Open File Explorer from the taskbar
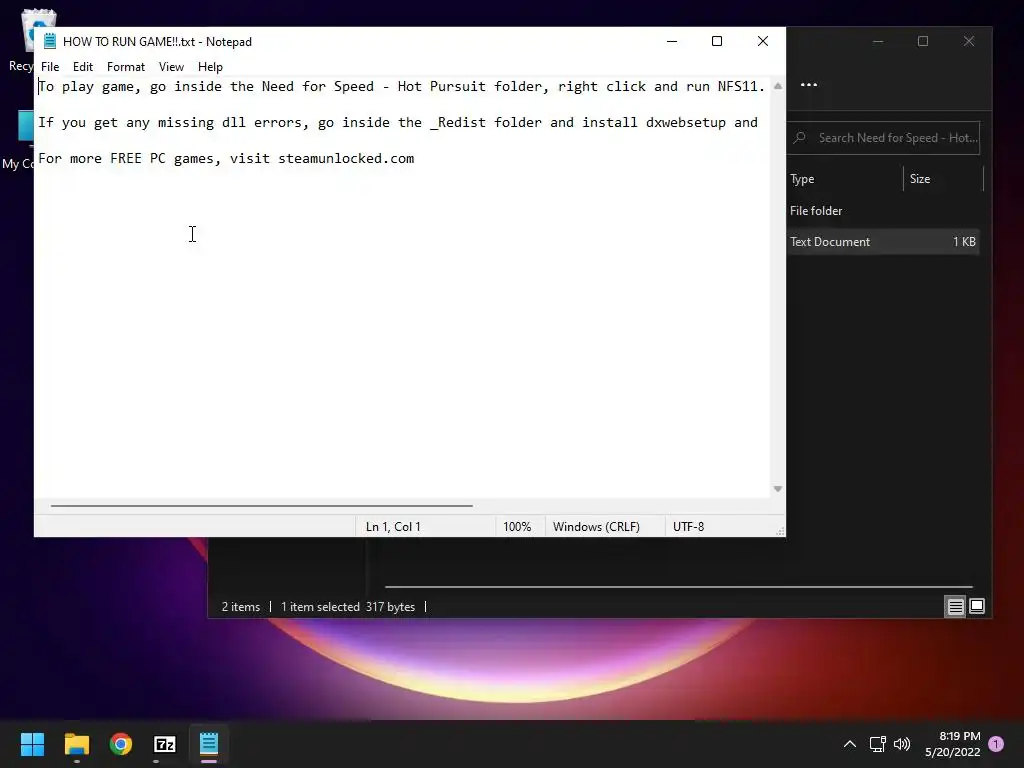Image resolution: width=1024 pixels, height=768 pixels. coord(76,744)
